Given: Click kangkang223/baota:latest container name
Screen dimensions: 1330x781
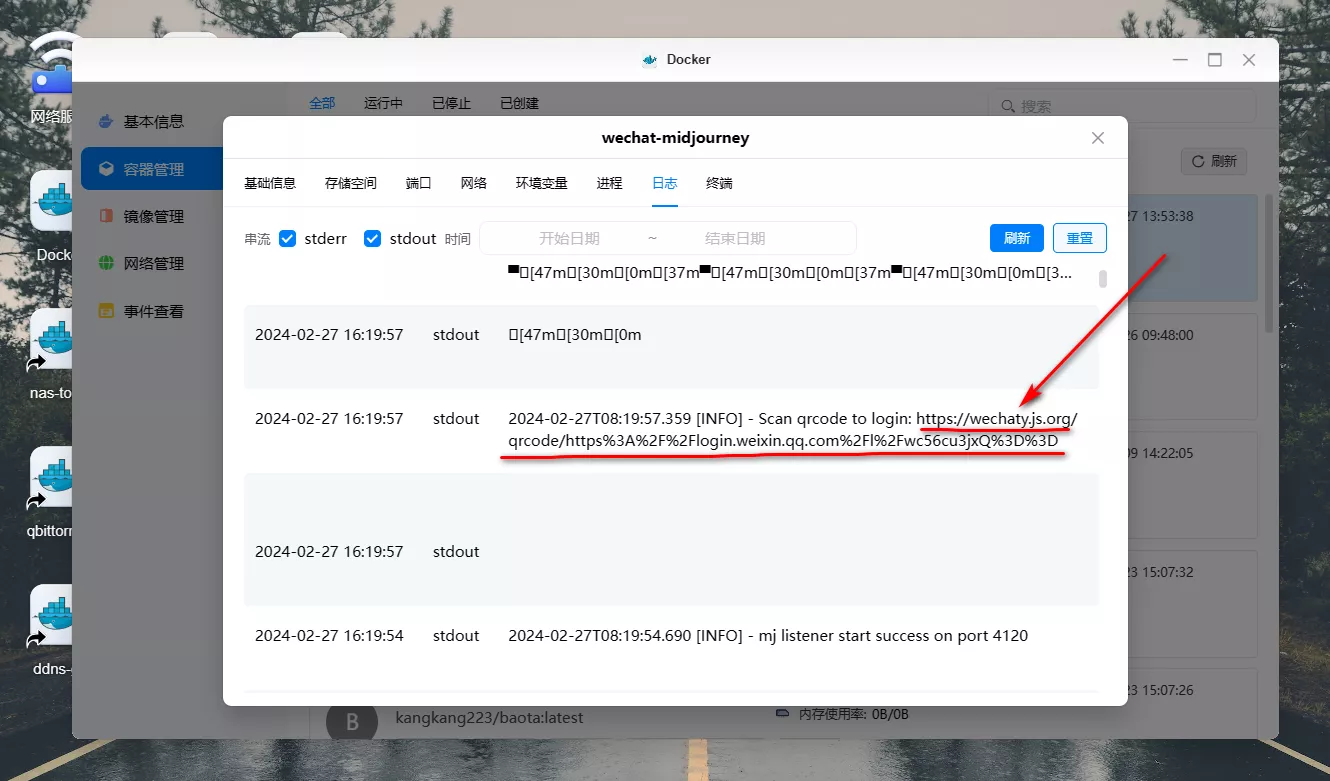Looking at the screenshot, I should 489,717.
